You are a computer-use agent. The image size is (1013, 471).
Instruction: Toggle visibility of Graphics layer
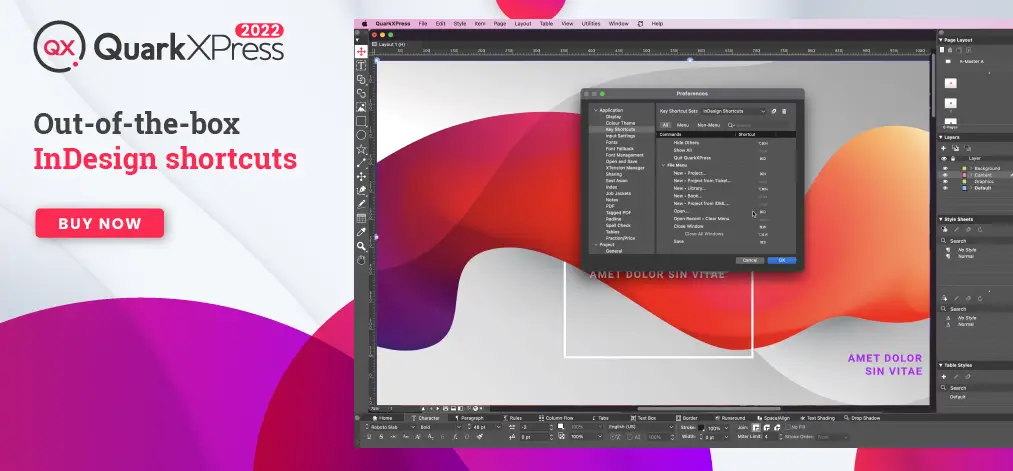[x=945, y=182]
